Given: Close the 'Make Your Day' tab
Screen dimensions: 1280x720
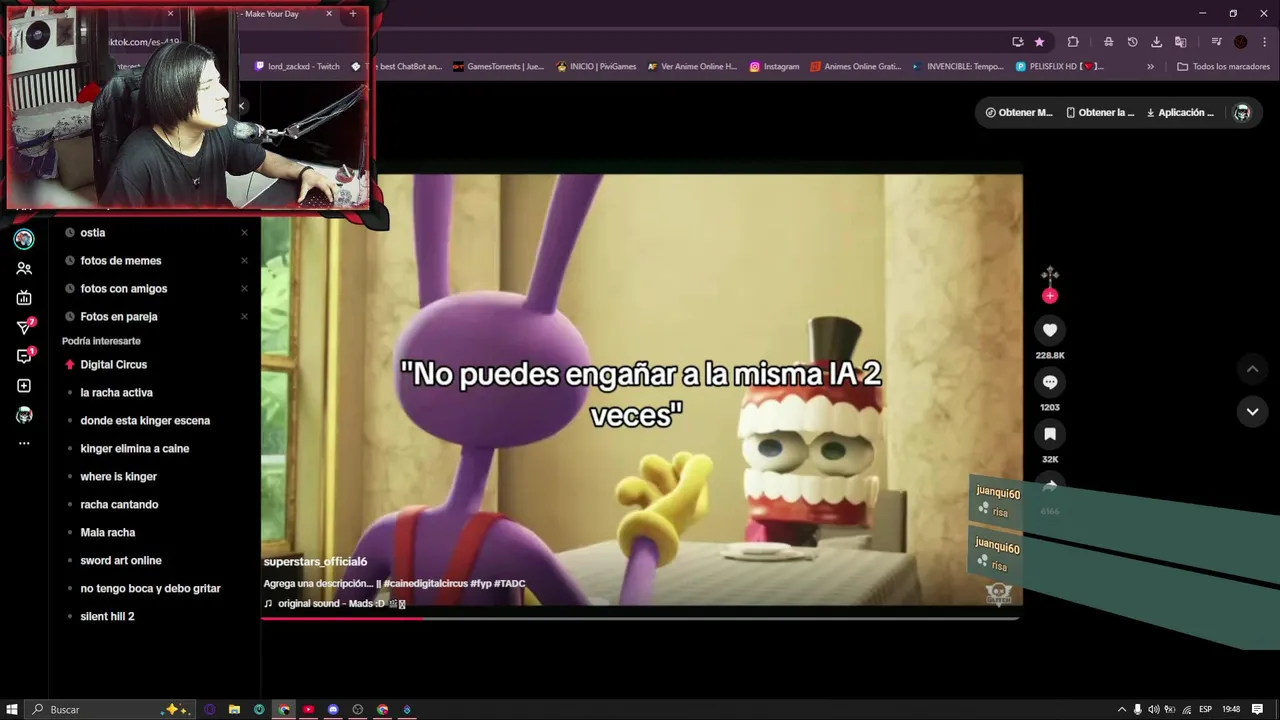Looking at the screenshot, I should 329,14.
